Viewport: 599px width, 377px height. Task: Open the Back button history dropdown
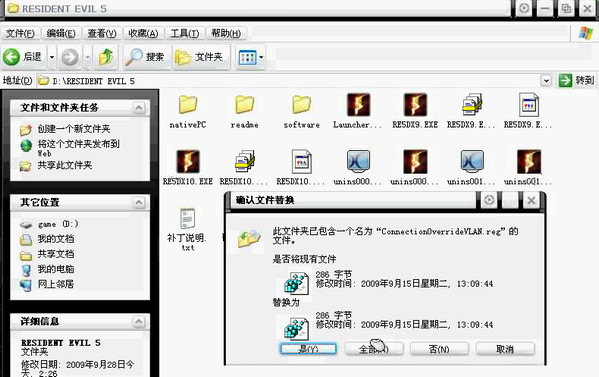click(x=52, y=57)
